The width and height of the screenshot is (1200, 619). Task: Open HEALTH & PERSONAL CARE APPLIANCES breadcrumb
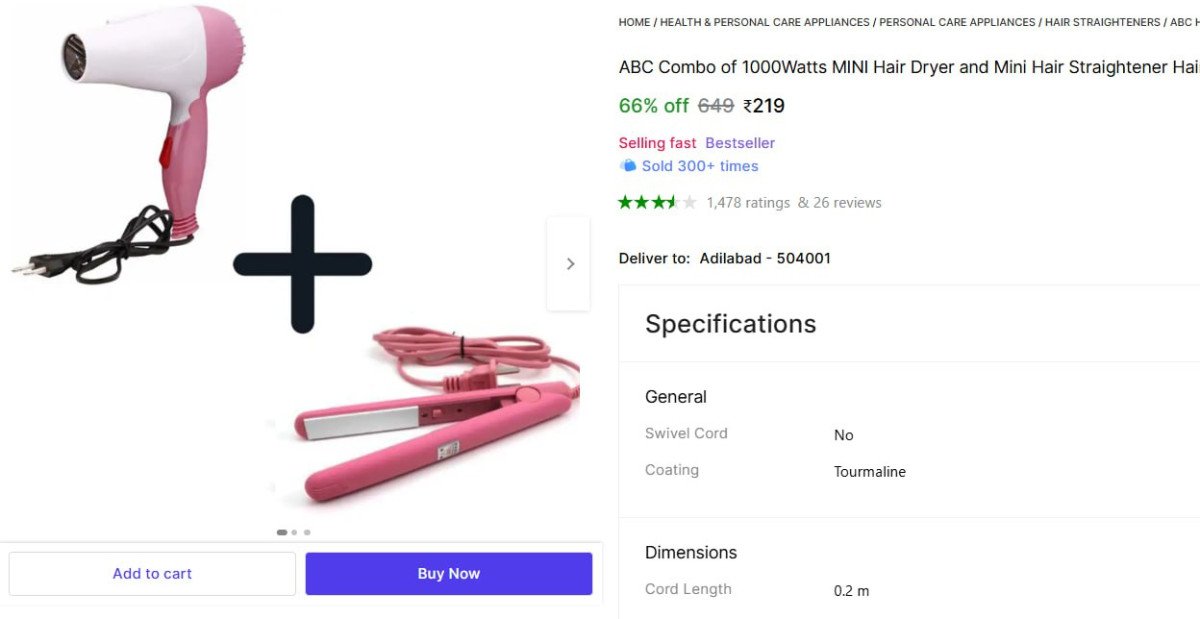click(765, 22)
